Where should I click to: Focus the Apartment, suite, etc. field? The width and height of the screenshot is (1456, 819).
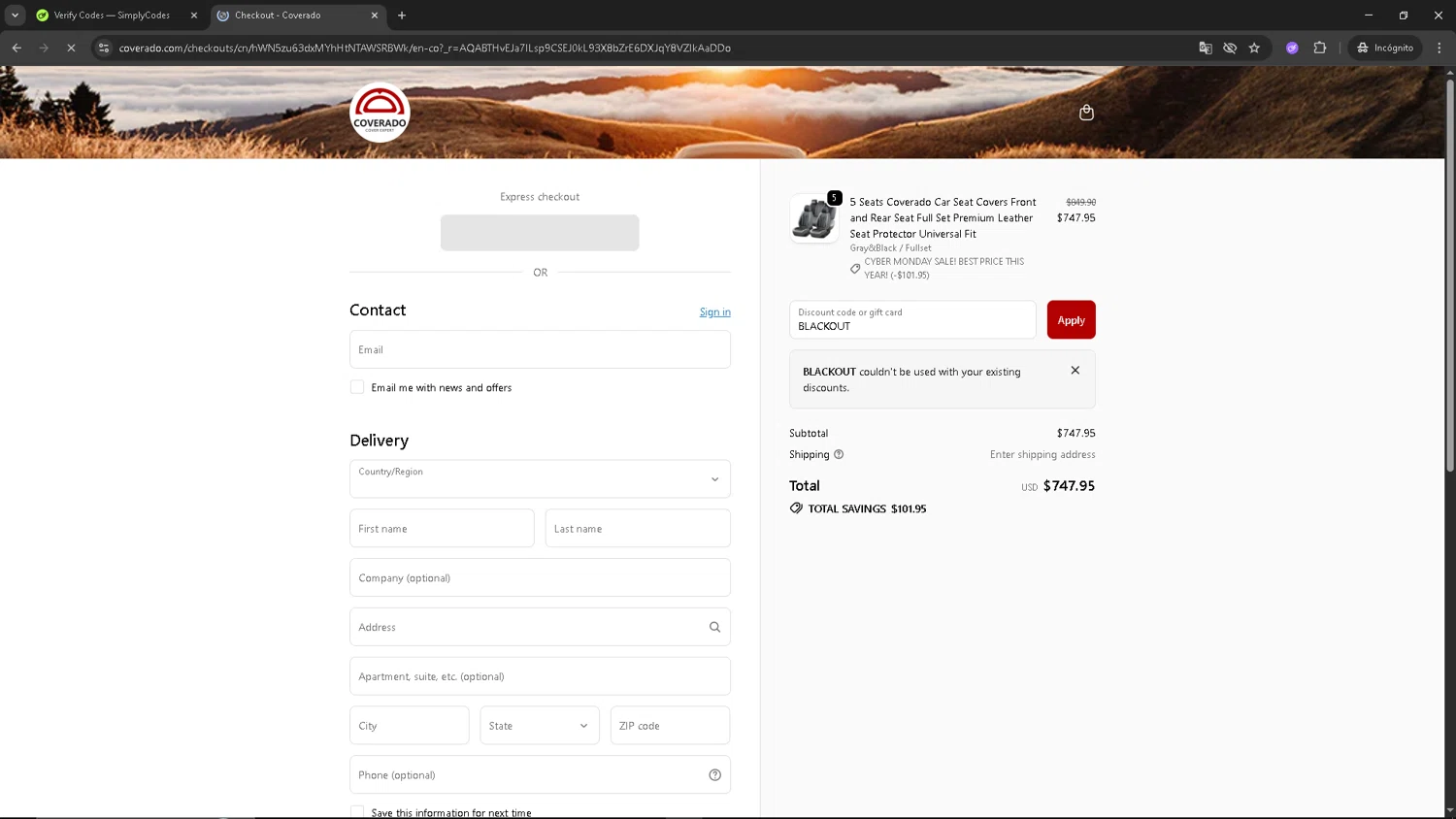point(540,676)
